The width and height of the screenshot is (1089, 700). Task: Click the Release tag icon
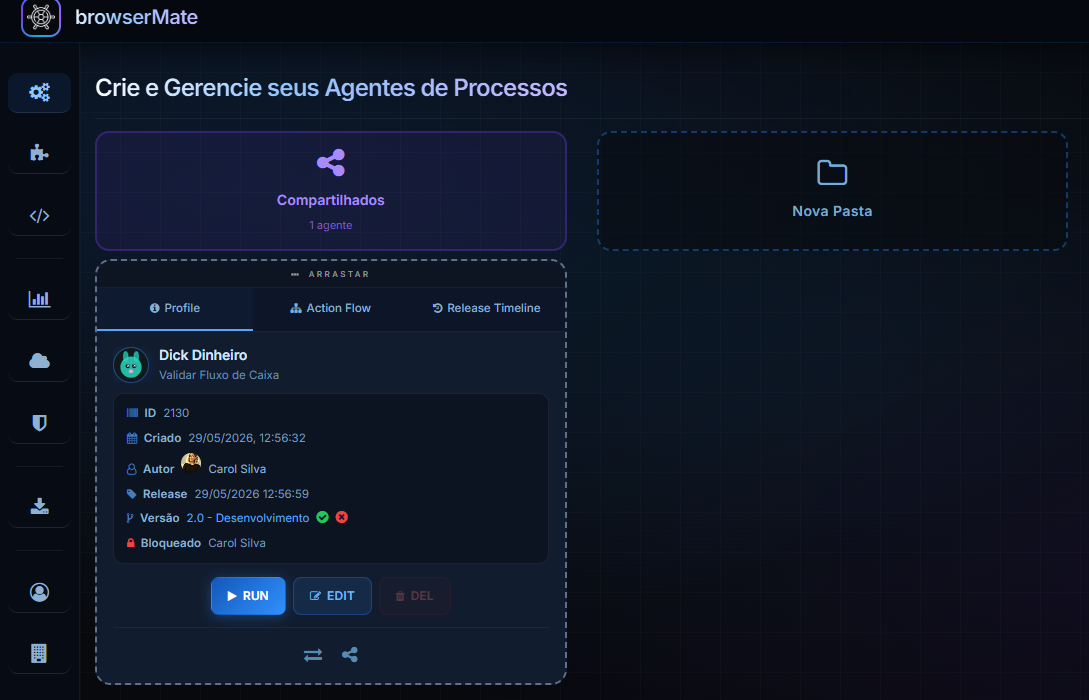[131, 494]
